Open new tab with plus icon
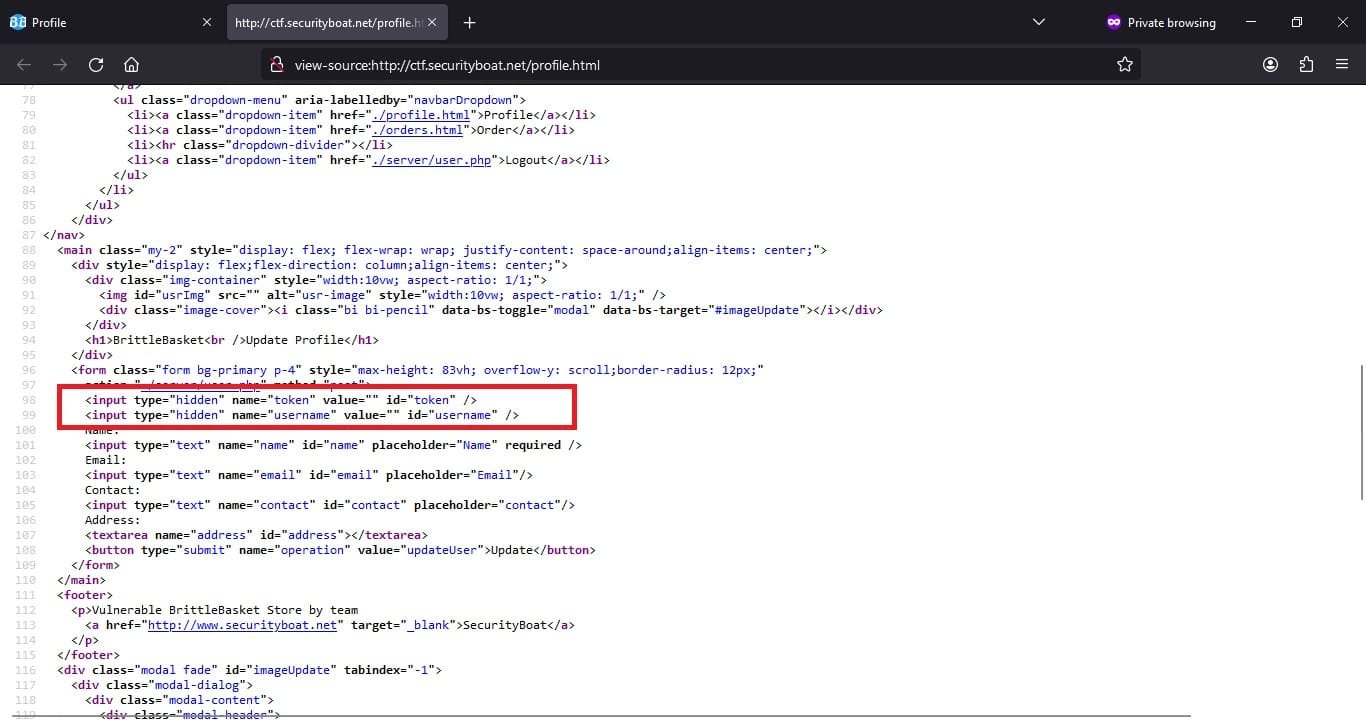The image size is (1366, 720). [x=470, y=22]
